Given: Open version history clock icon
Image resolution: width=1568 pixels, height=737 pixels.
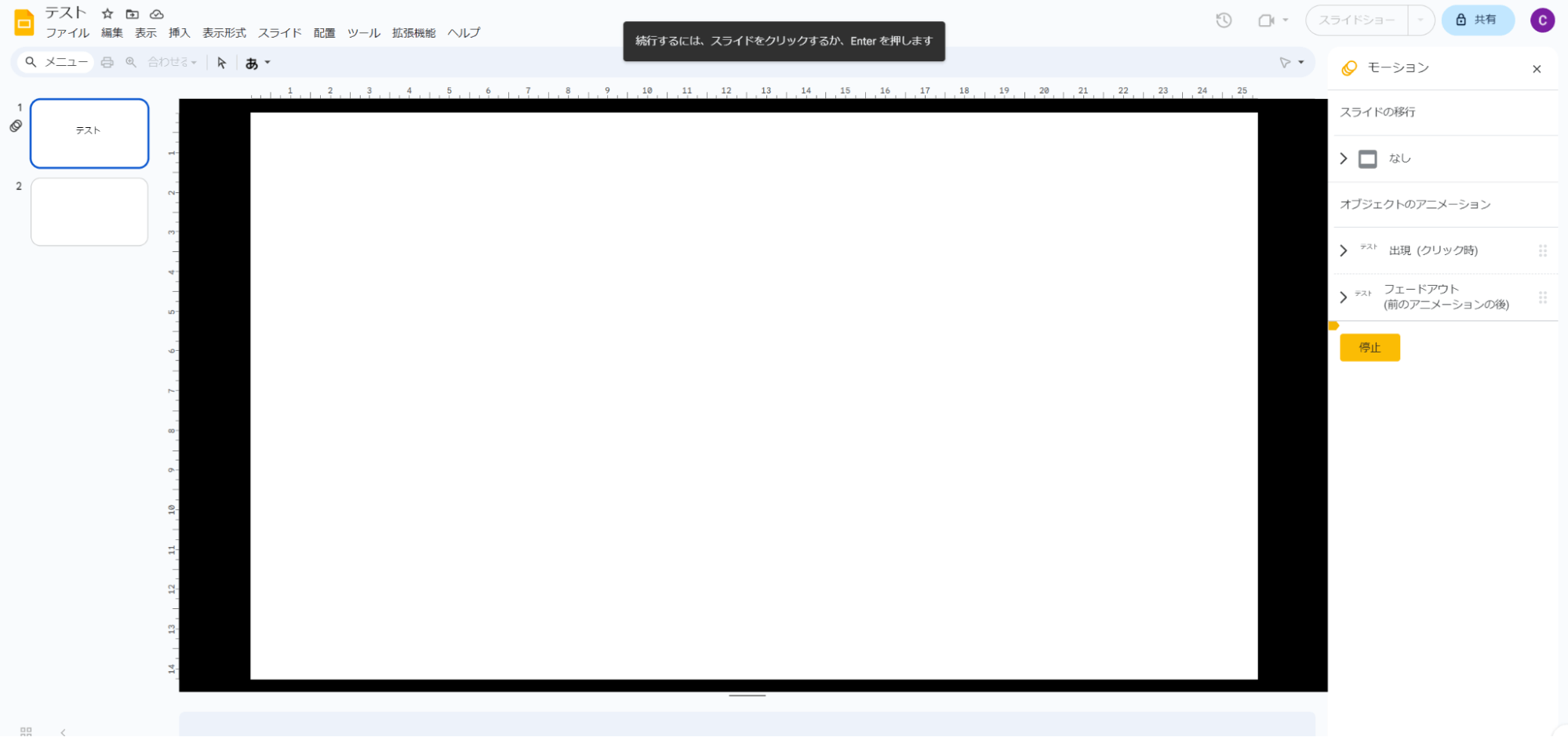Looking at the screenshot, I should [1224, 20].
